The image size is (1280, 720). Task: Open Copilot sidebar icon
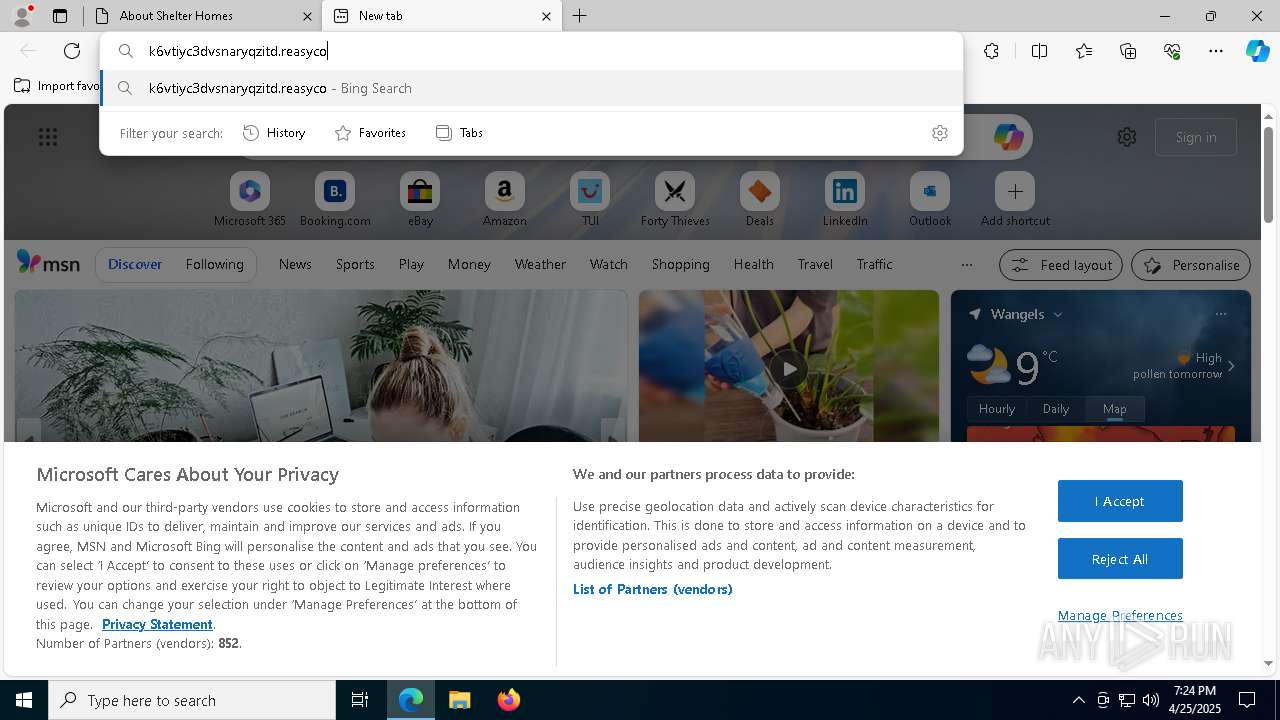point(1257,51)
